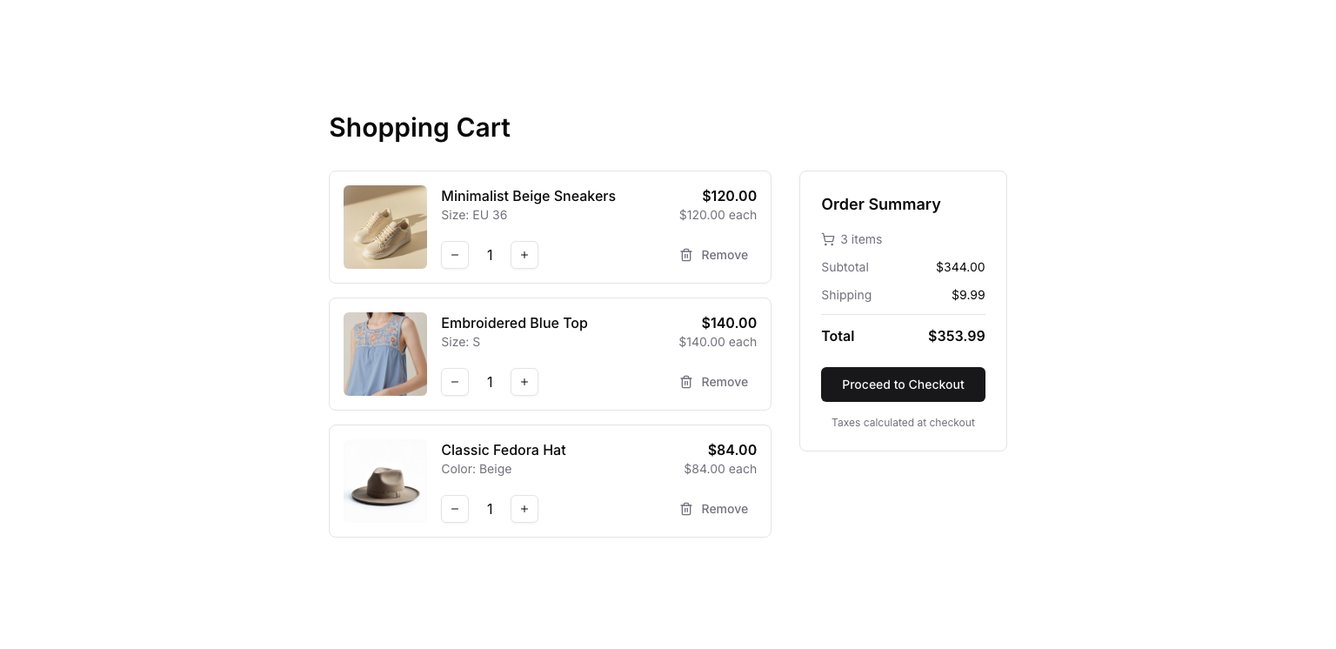Decrease quantity of Minimalist Beige Sneakers

[x=455, y=255]
